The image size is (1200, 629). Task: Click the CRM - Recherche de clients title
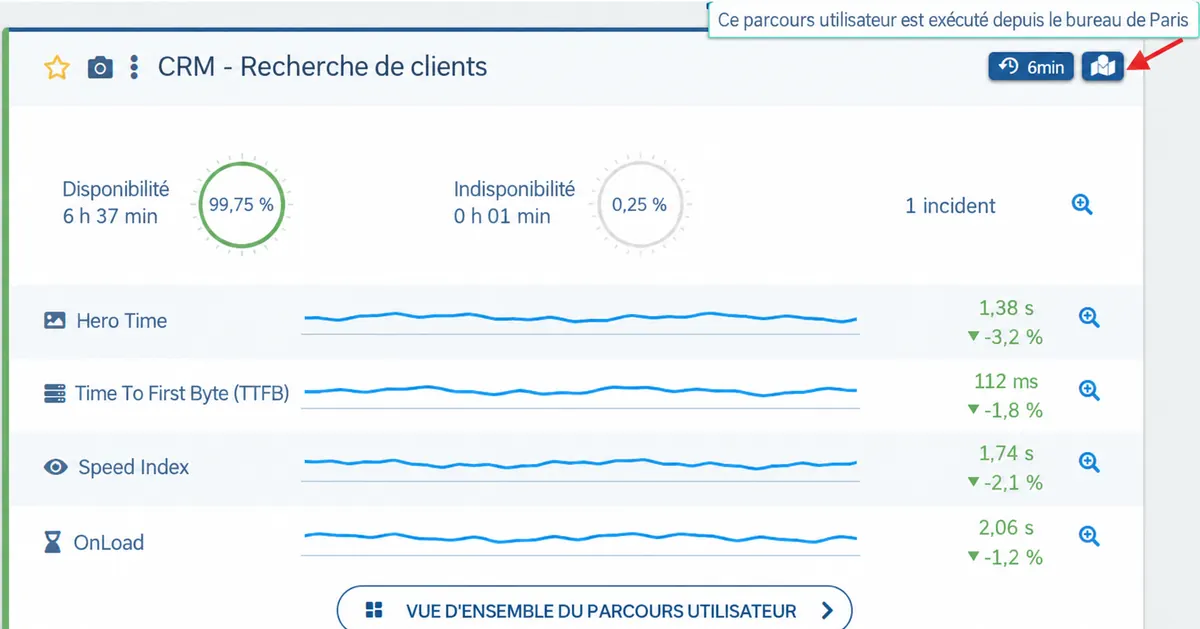(x=323, y=67)
